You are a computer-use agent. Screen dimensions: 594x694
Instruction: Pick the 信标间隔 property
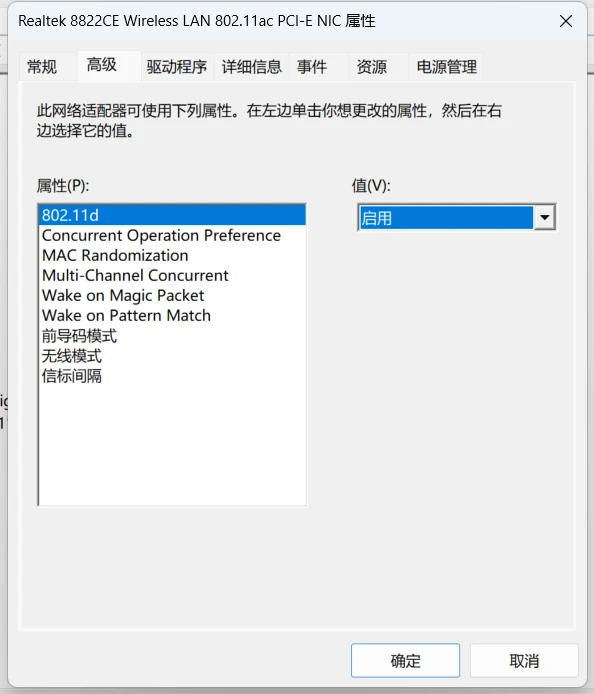(x=172, y=376)
